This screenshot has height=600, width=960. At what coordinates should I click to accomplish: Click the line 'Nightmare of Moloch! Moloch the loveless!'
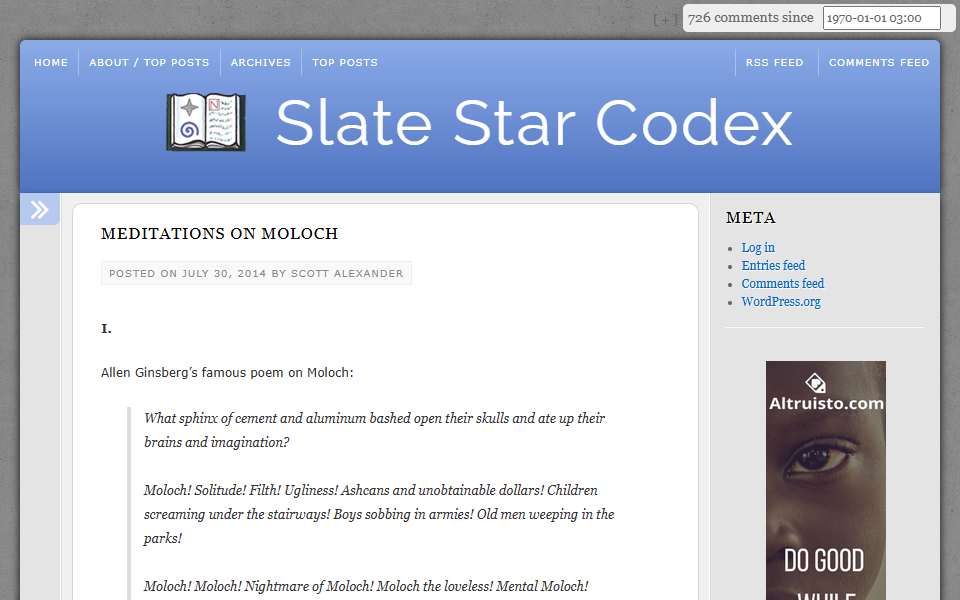tap(366, 586)
